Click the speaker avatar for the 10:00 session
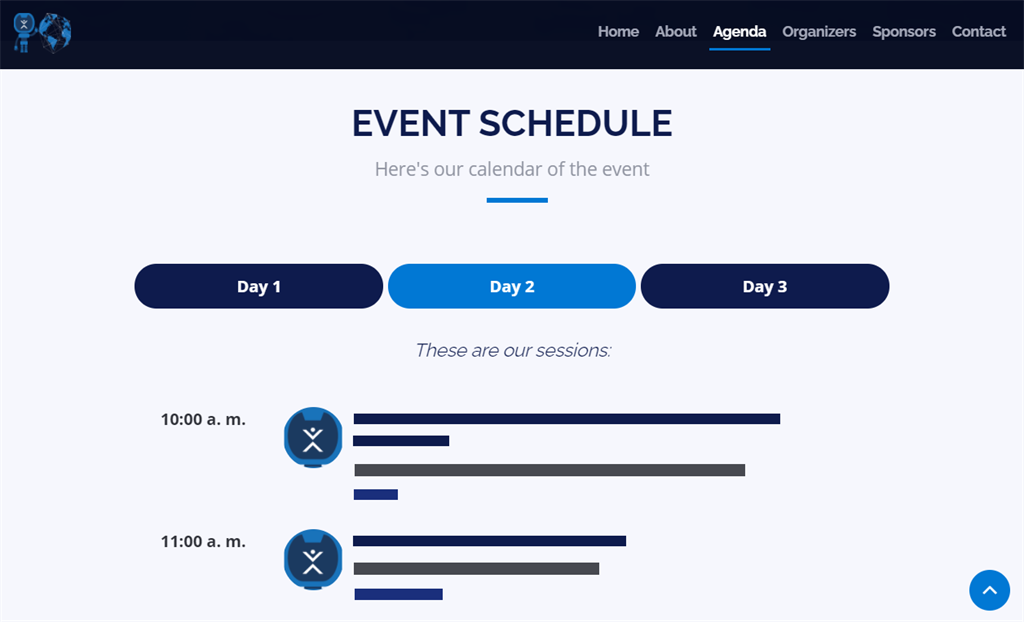Screen dimensions: 1024x622 tap(312, 437)
